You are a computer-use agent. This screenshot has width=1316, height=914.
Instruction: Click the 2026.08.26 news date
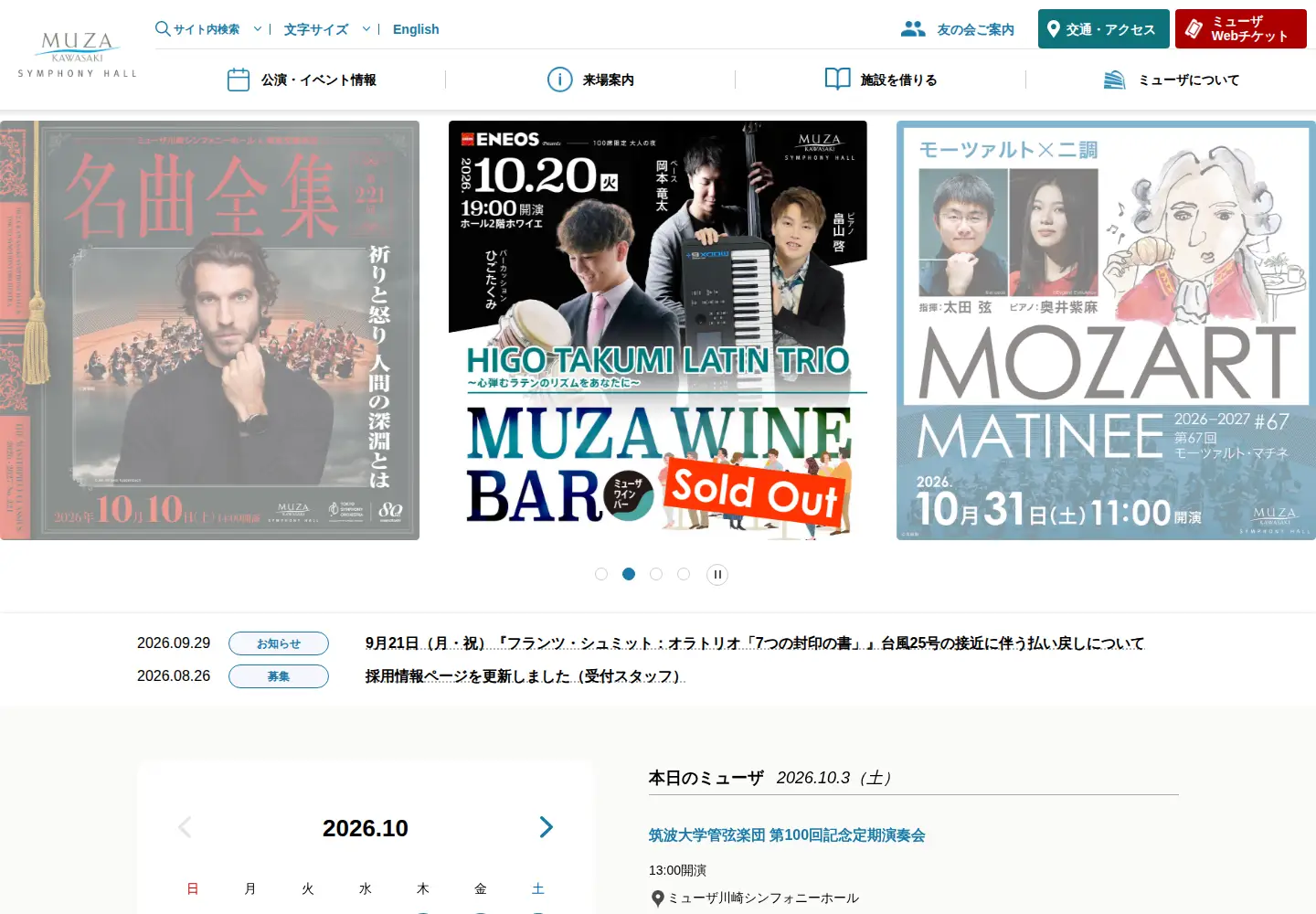(x=174, y=676)
